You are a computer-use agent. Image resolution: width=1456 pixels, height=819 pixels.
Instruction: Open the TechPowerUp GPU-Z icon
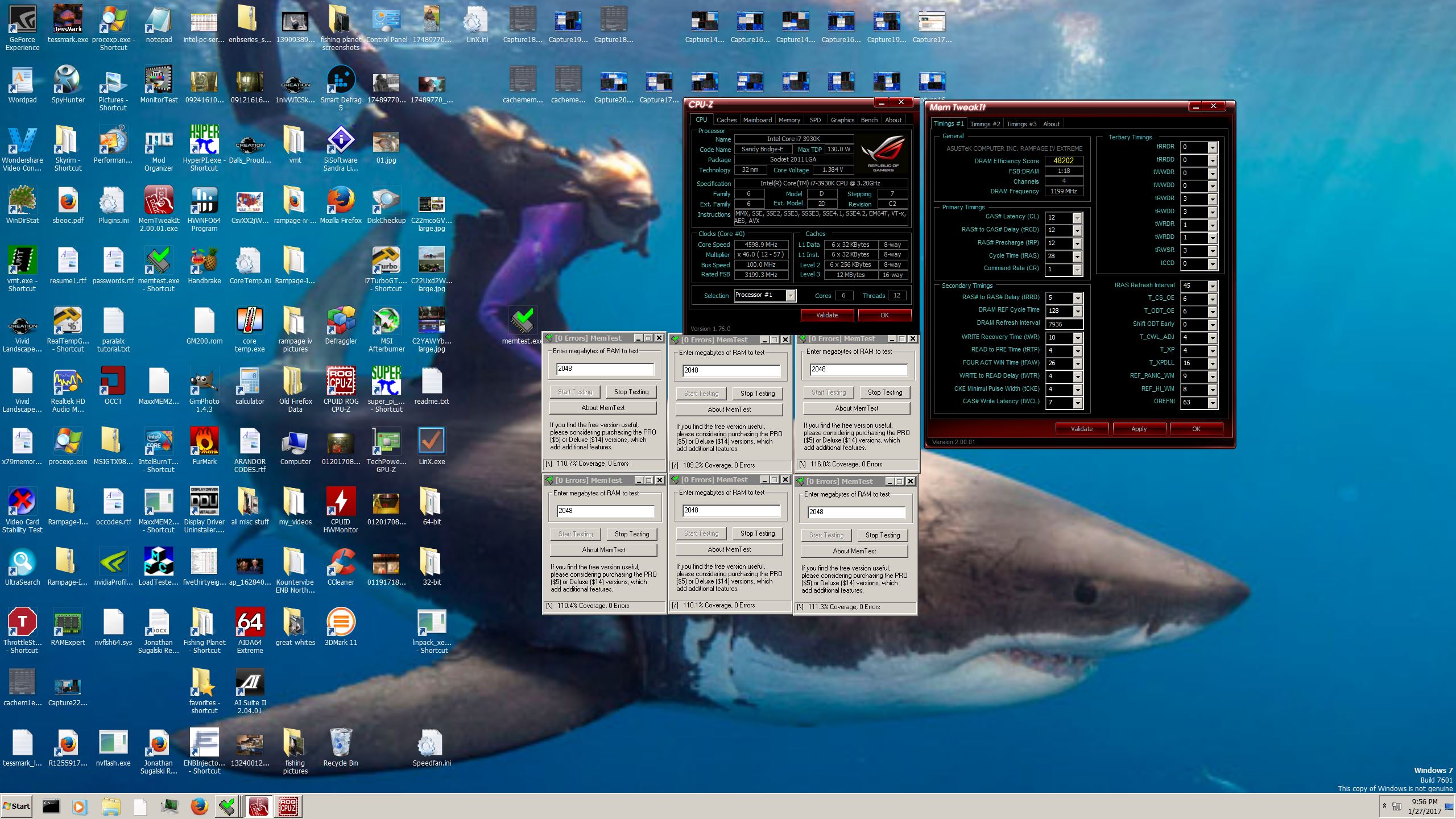point(386,449)
